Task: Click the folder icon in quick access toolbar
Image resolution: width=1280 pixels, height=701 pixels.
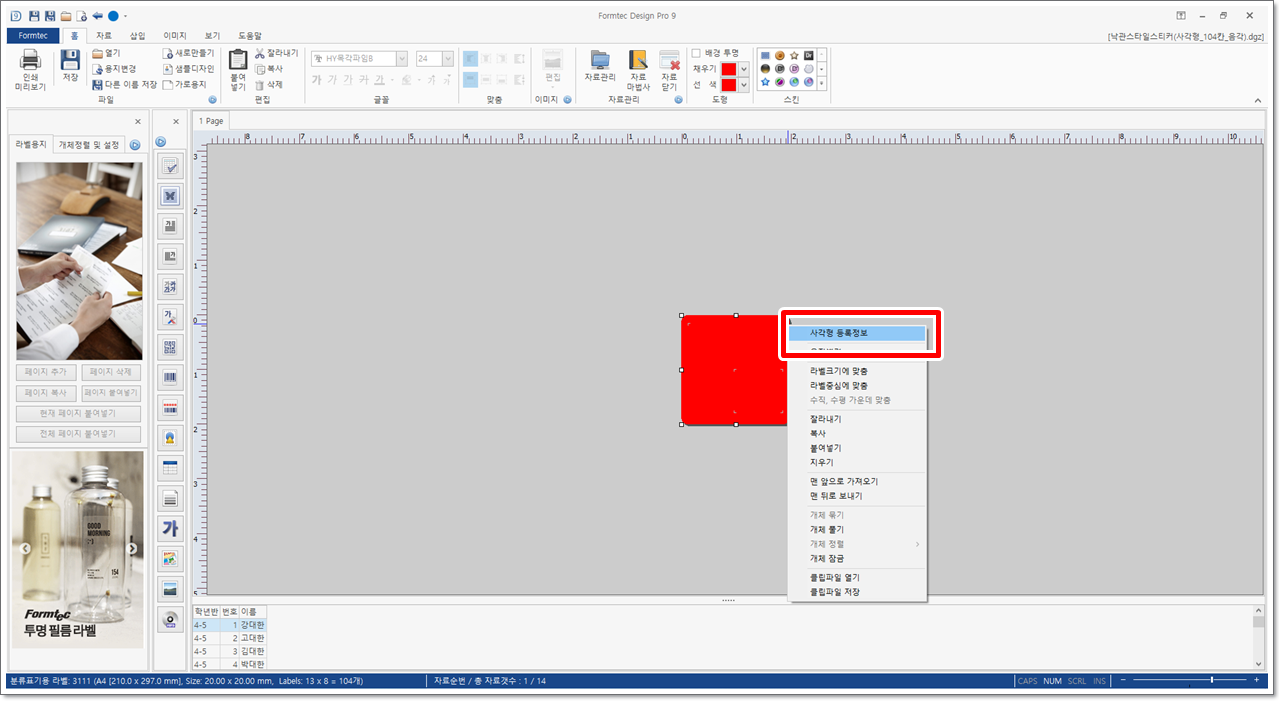Action: tap(65, 16)
